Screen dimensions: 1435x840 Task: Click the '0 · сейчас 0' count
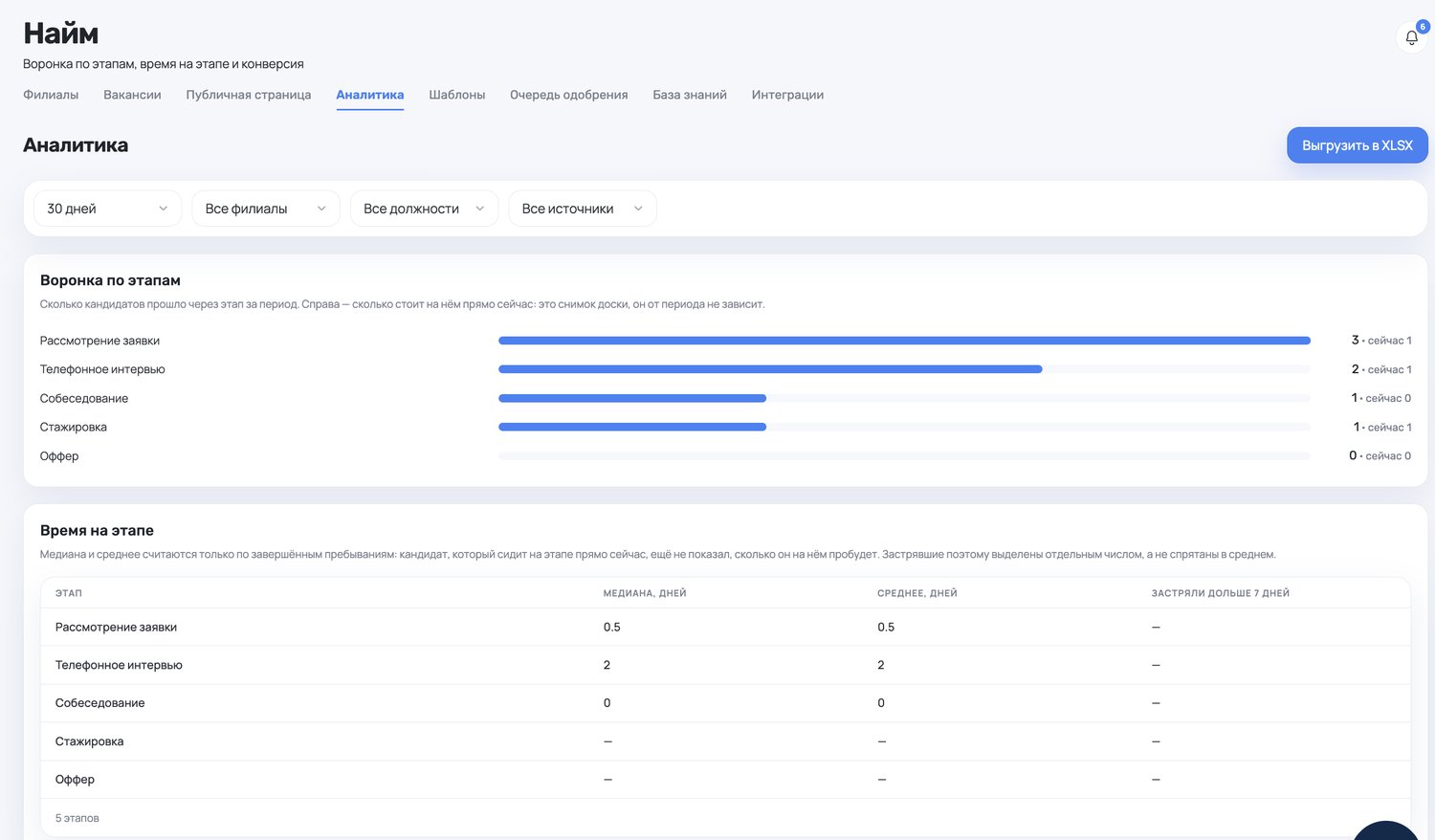pyautogui.click(x=1380, y=456)
